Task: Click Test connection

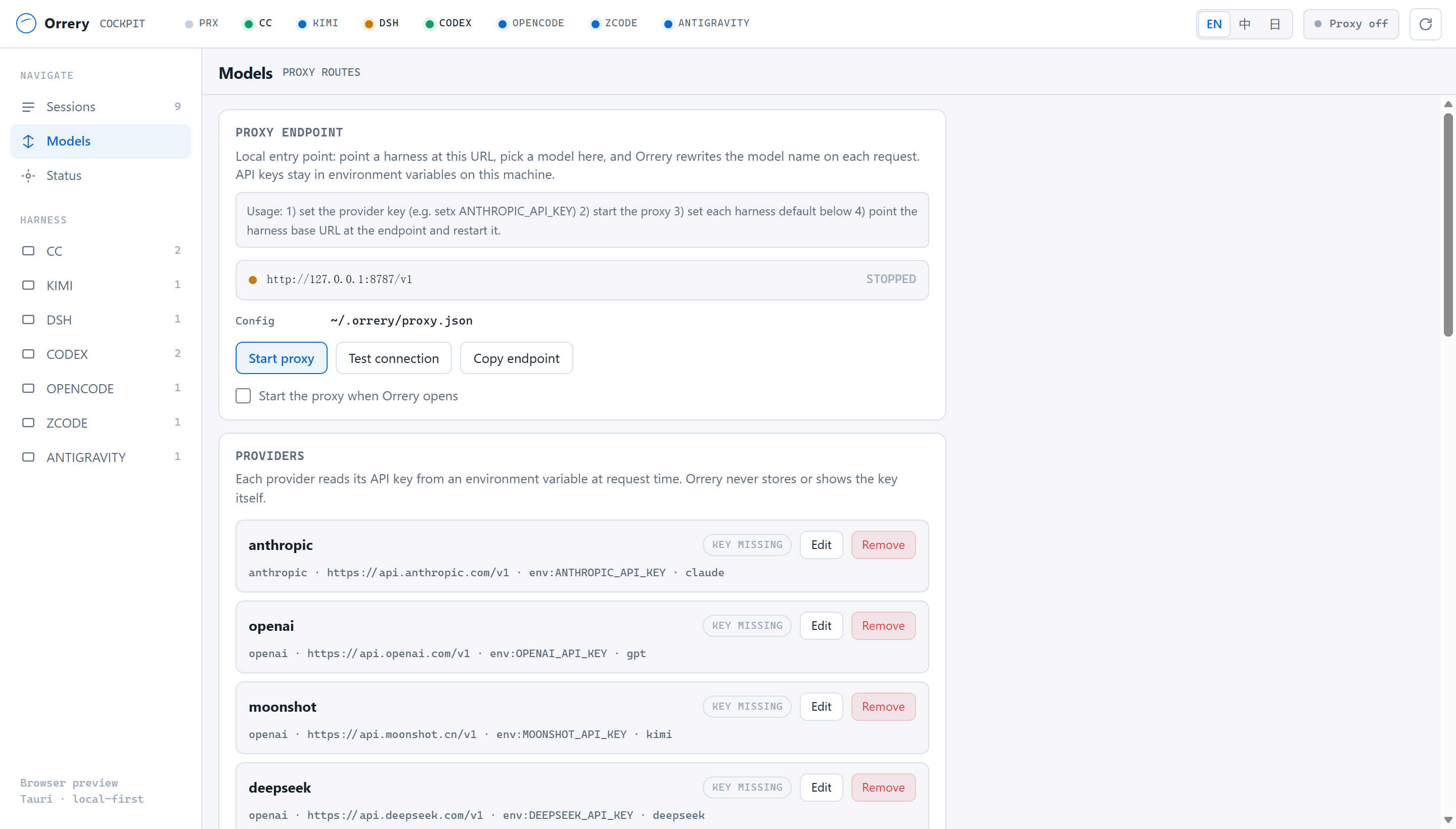Action: point(393,358)
